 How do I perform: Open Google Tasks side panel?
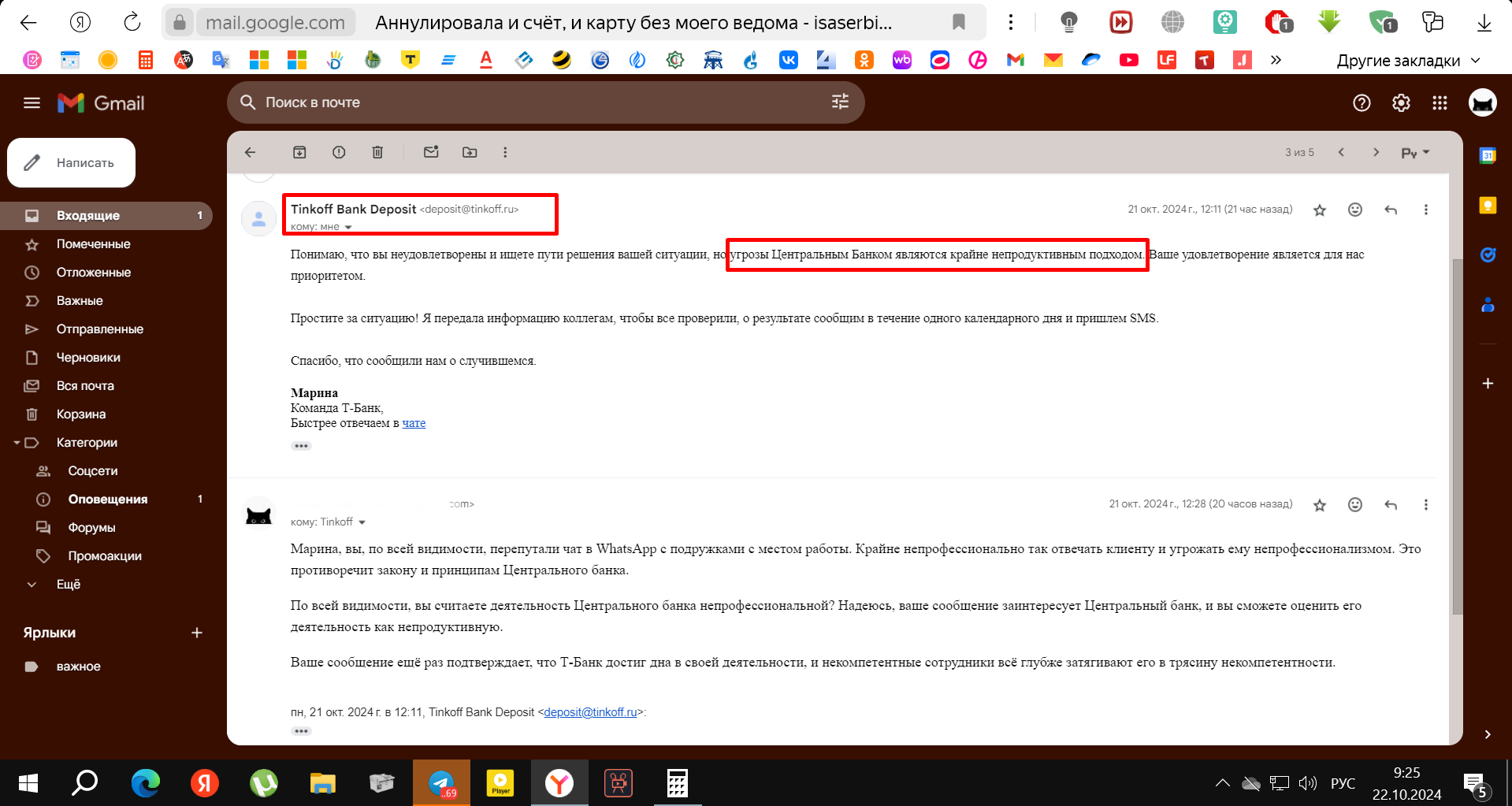pyautogui.click(x=1488, y=254)
